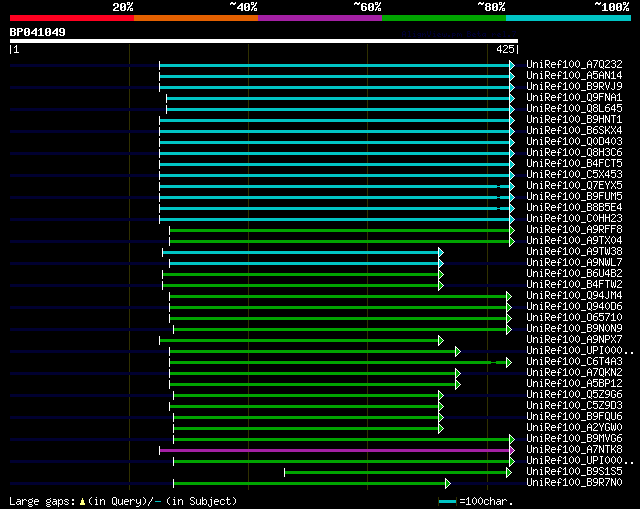Select the UniRef100_Q8L645 hit name
Image resolution: width=640 pixels, height=509 pixels.
point(574,109)
